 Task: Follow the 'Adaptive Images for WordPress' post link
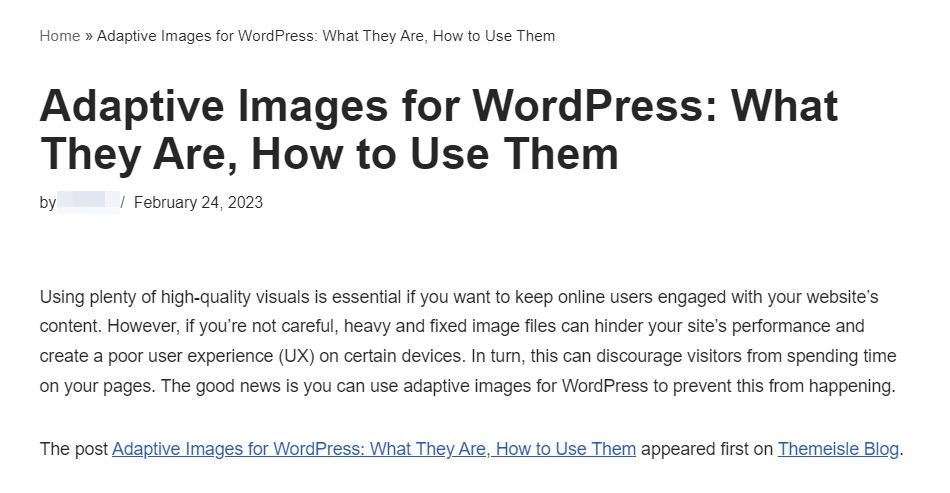(373, 449)
